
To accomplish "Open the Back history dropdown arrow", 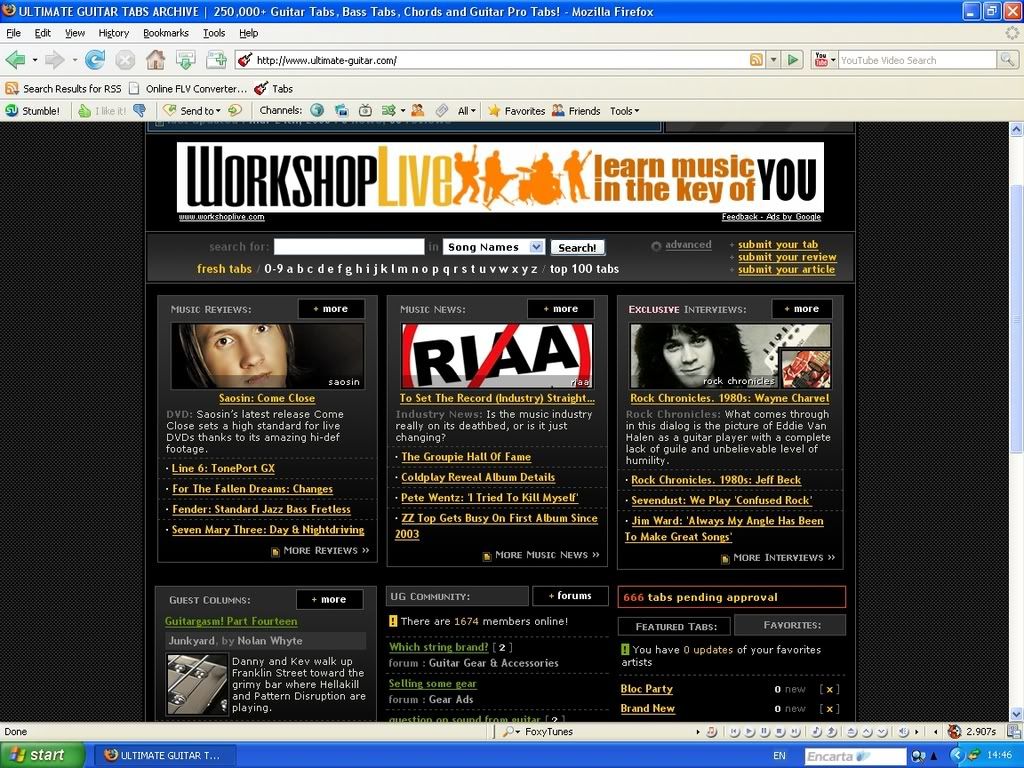I will 35,60.
